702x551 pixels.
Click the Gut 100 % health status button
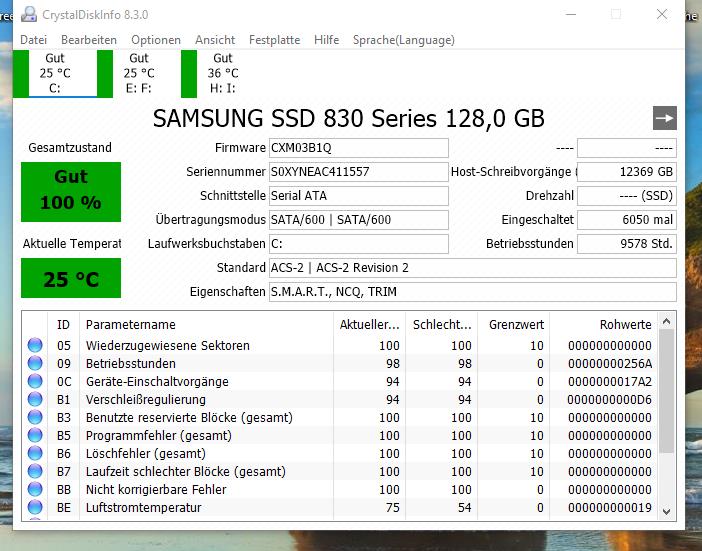(x=71, y=192)
